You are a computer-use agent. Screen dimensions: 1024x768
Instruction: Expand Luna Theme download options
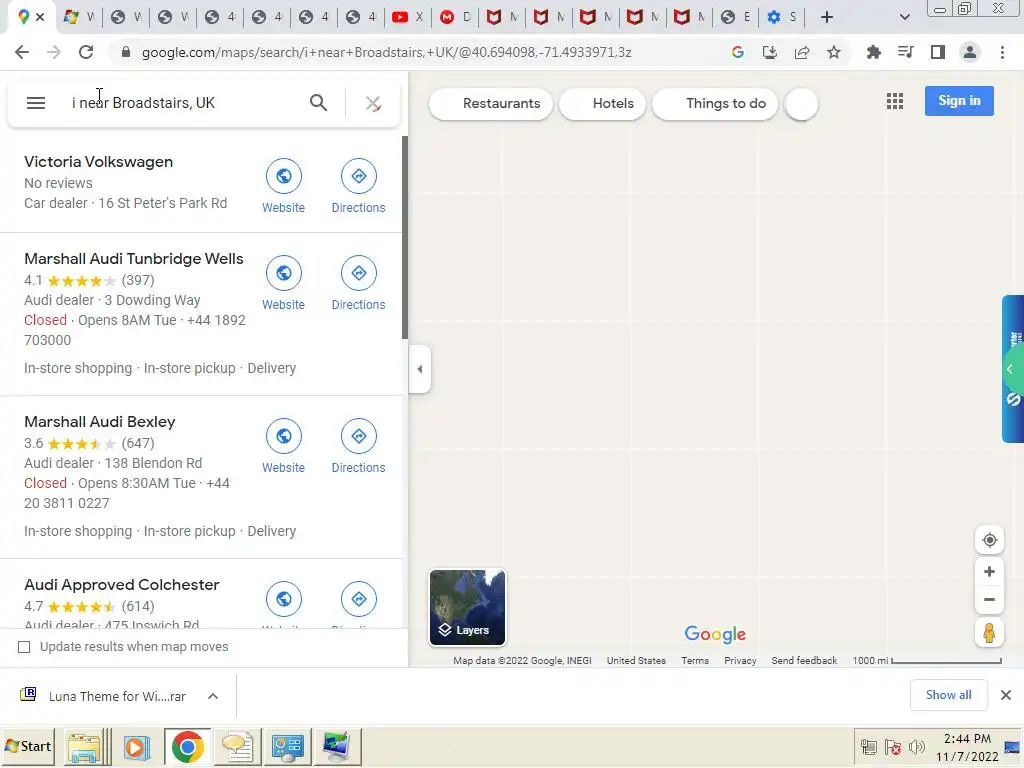[213, 696]
